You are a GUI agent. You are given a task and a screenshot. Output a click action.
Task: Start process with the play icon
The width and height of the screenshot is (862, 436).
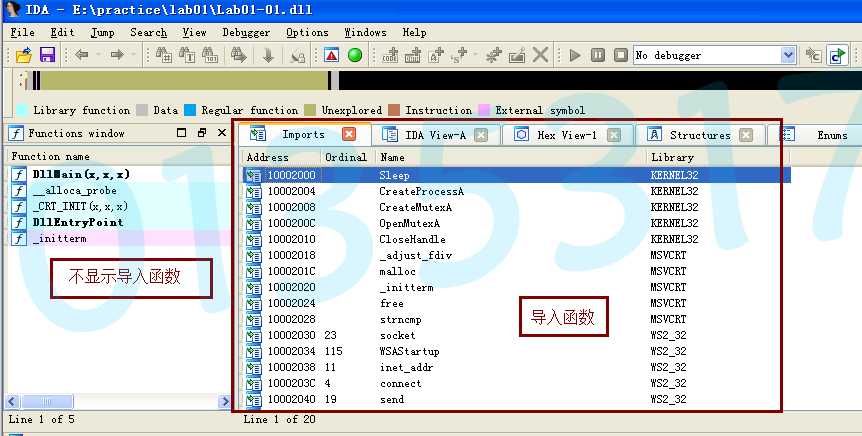pyautogui.click(x=575, y=55)
